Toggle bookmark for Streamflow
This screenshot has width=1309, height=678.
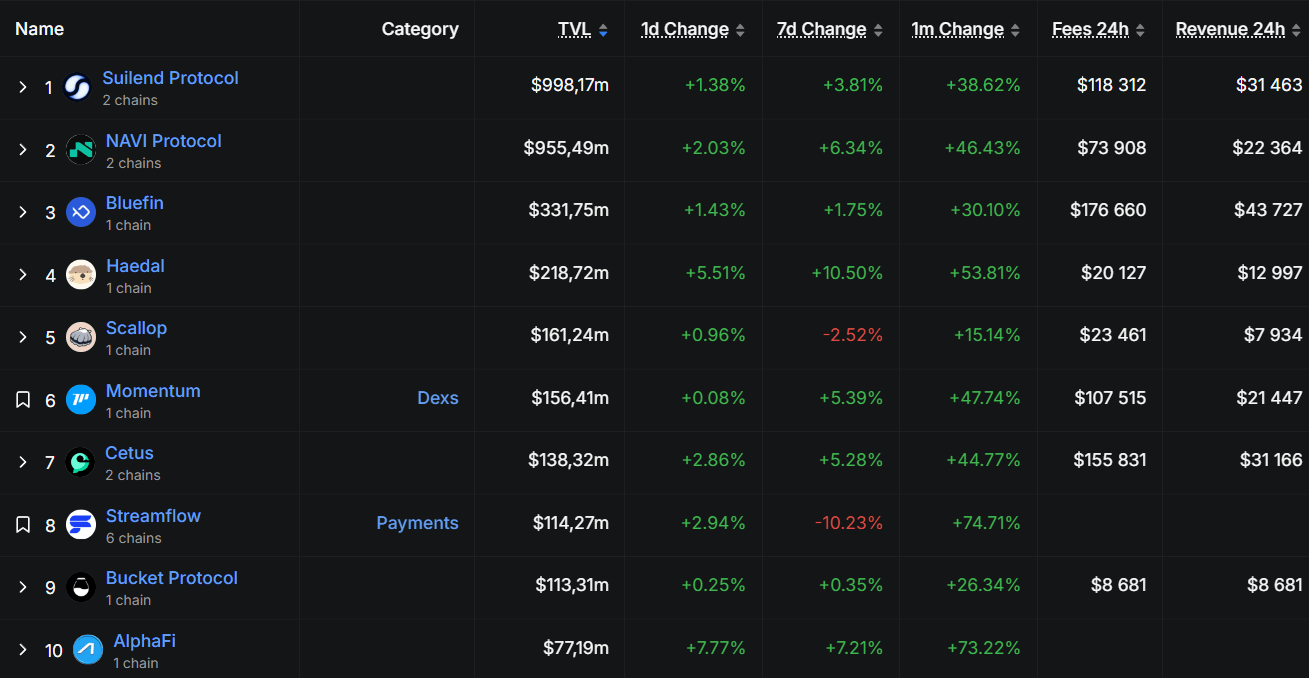pos(23,525)
